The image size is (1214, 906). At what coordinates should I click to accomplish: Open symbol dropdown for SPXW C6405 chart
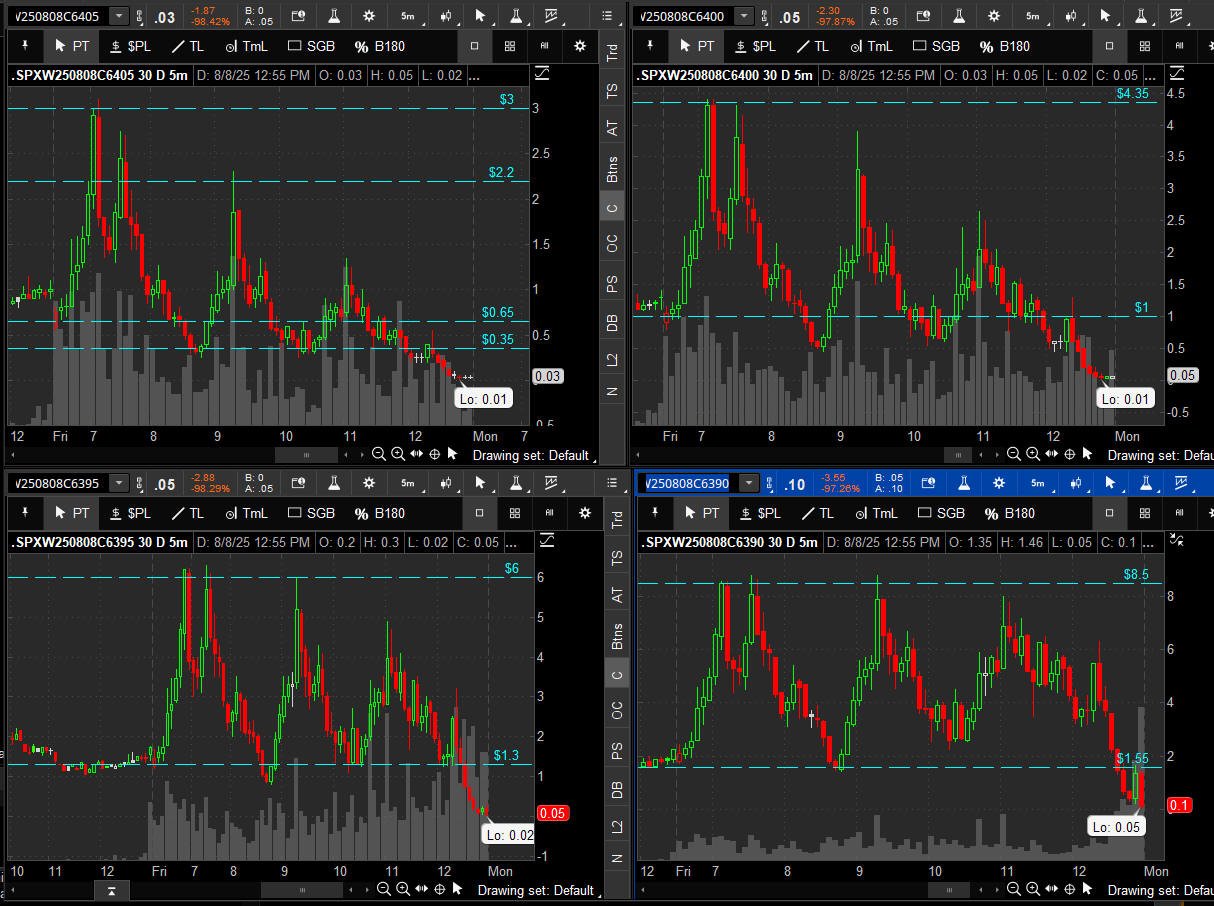pyautogui.click(x=119, y=16)
